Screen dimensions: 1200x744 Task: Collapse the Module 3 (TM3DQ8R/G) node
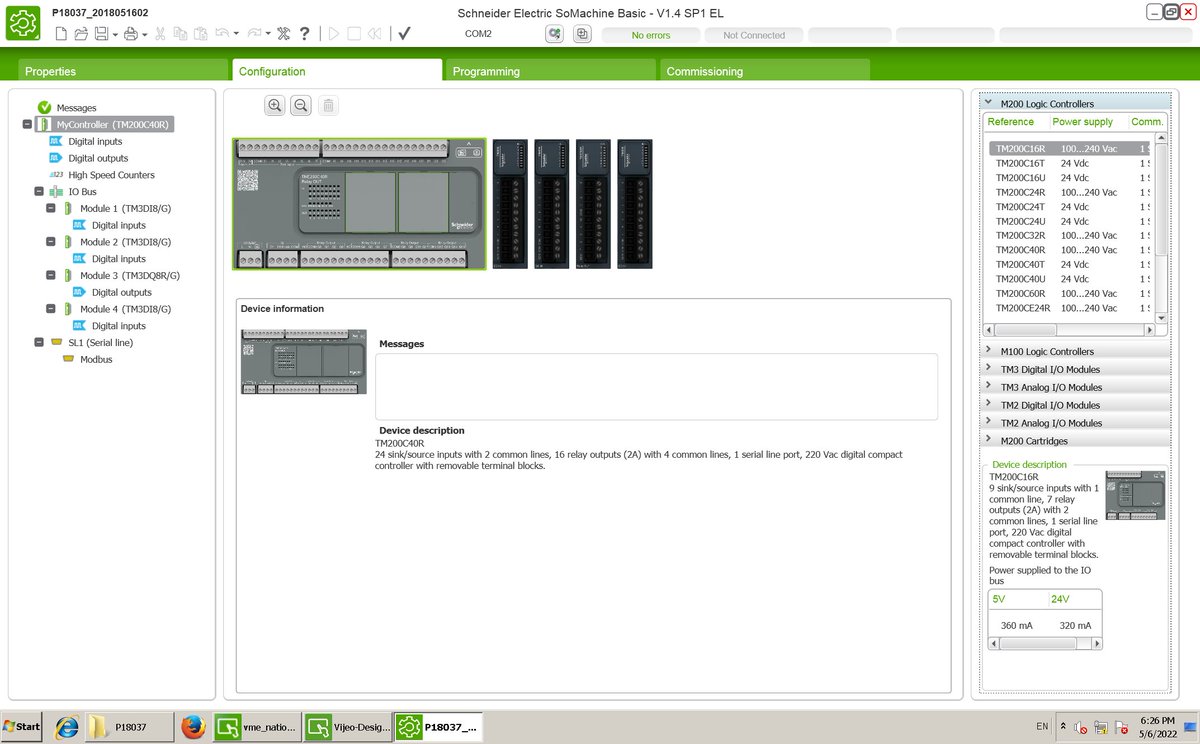(x=51, y=275)
